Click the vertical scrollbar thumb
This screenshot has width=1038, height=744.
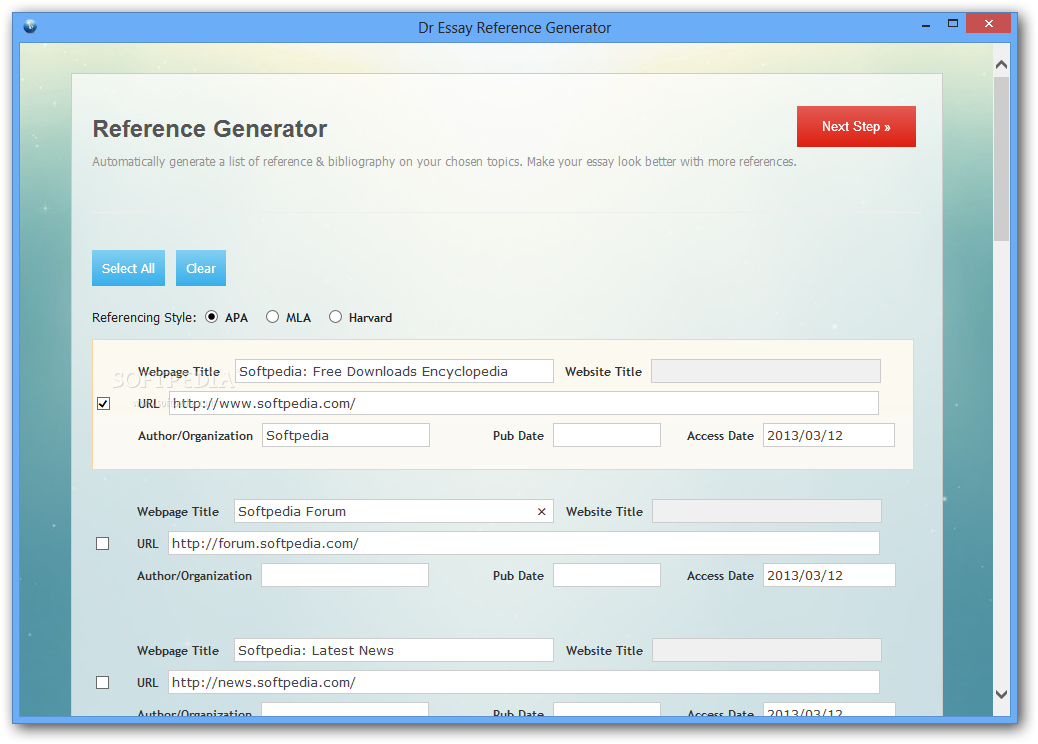[1002, 159]
